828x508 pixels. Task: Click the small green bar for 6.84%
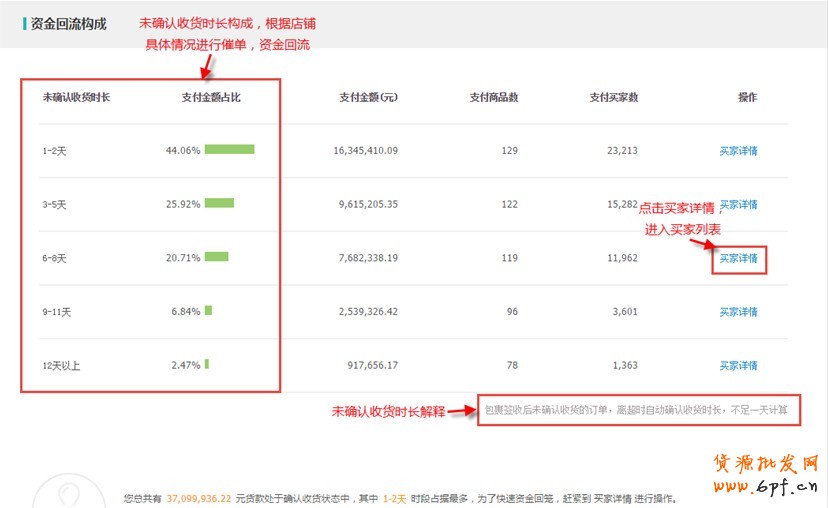coord(208,311)
